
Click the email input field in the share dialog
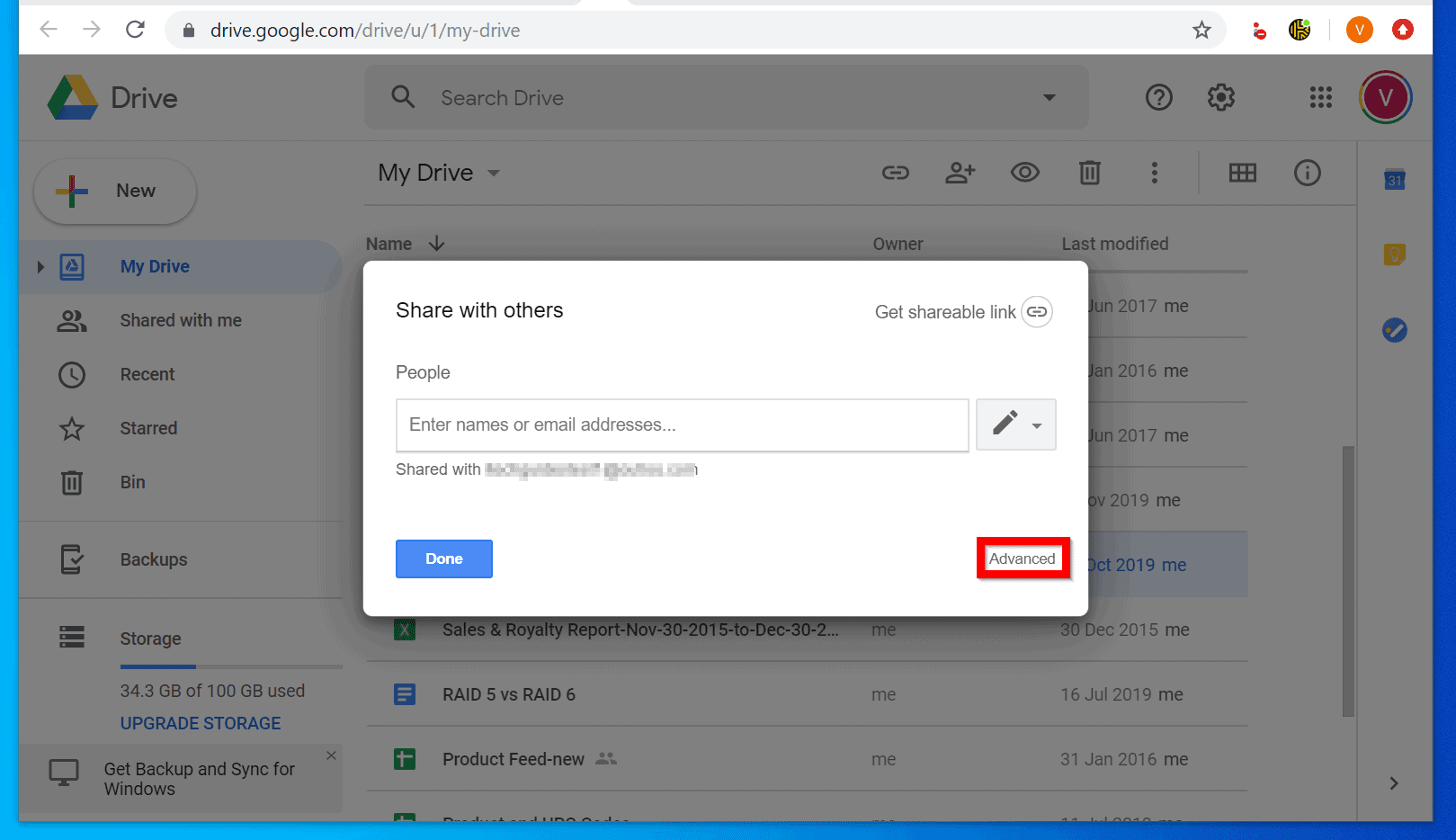click(x=682, y=424)
